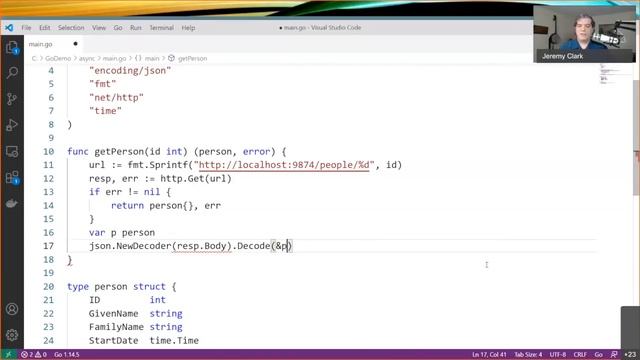Open the Source Control view
This screenshot has height=360, width=640.
12,99
